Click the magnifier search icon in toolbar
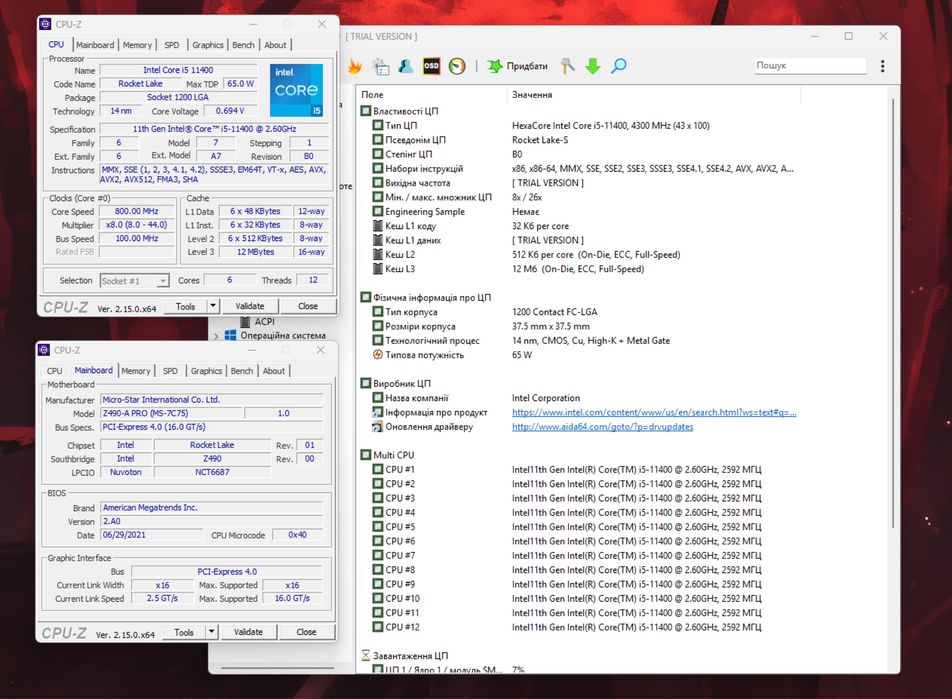Screen dimensions: 952x699 [618, 66]
